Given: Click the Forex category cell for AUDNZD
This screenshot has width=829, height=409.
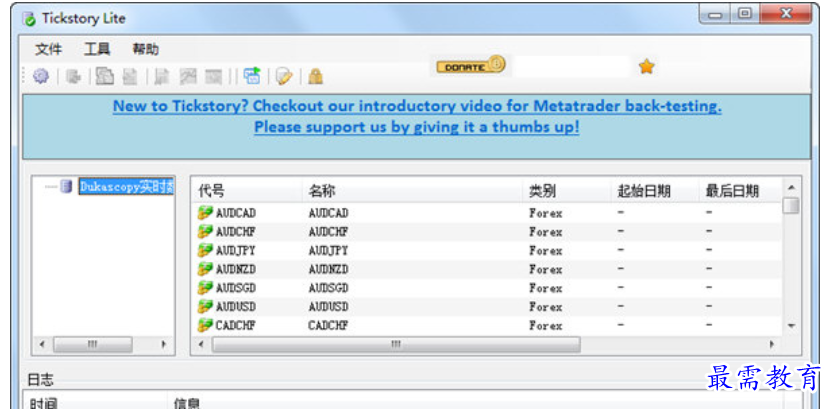Looking at the screenshot, I should point(546,269).
